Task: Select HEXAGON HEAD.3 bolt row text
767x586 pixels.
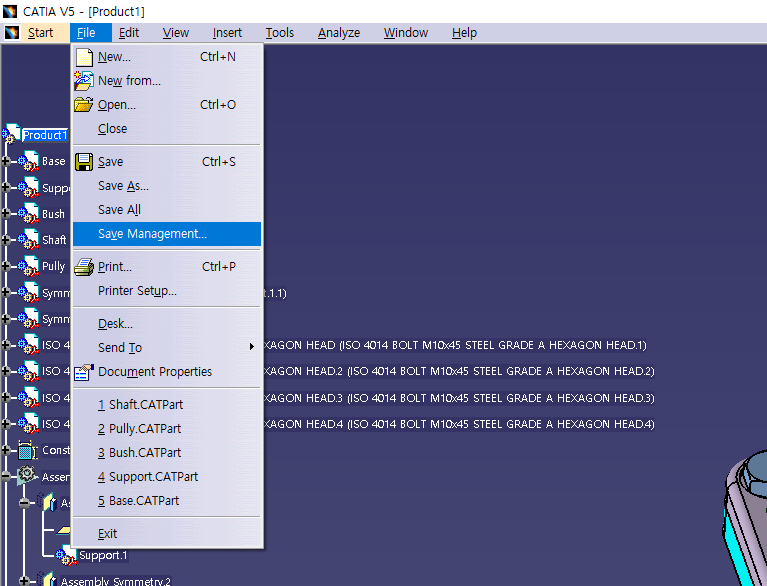Action: pos(459,398)
